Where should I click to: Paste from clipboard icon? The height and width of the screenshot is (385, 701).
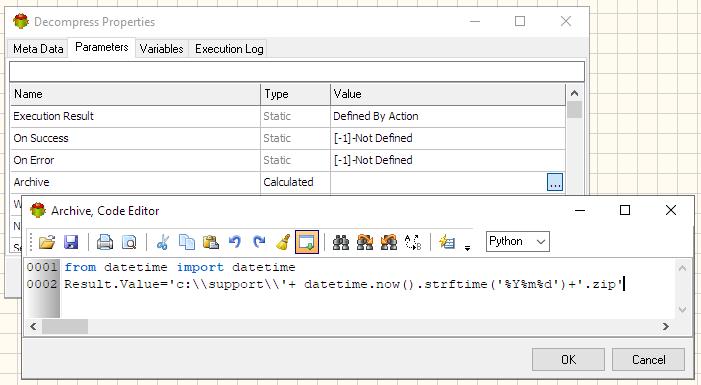211,242
